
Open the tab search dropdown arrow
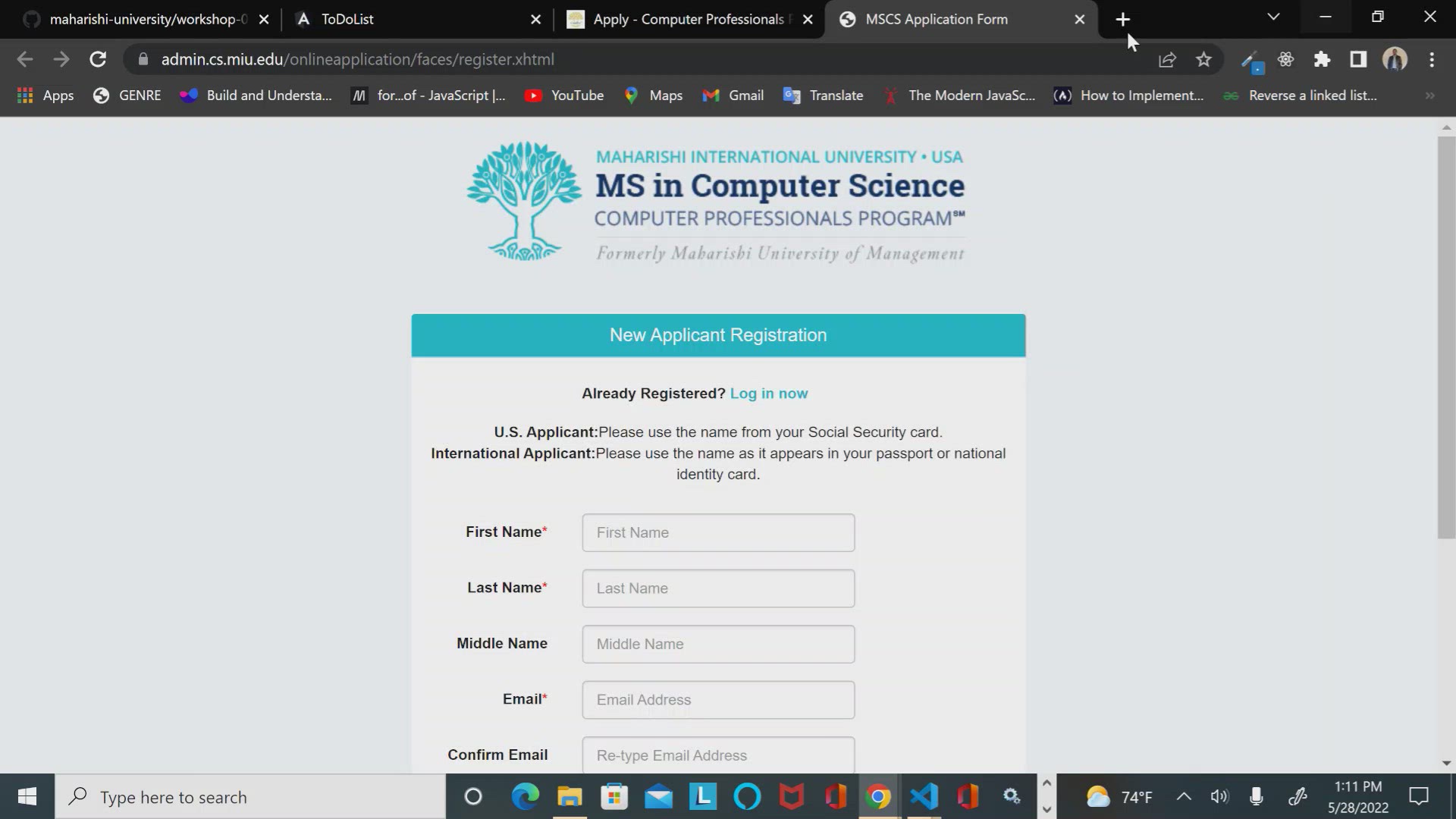click(x=1273, y=17)
